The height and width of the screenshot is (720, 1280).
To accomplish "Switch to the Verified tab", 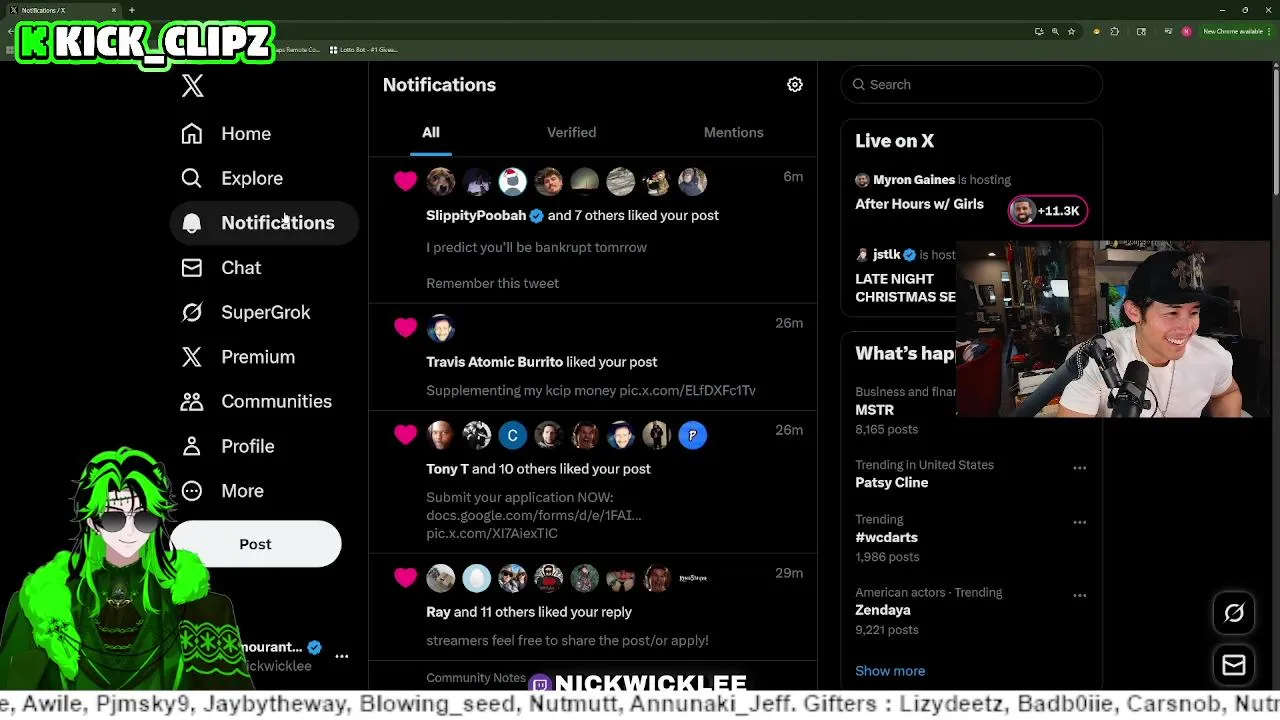I will pyautogui.click(x=571, y=133).
